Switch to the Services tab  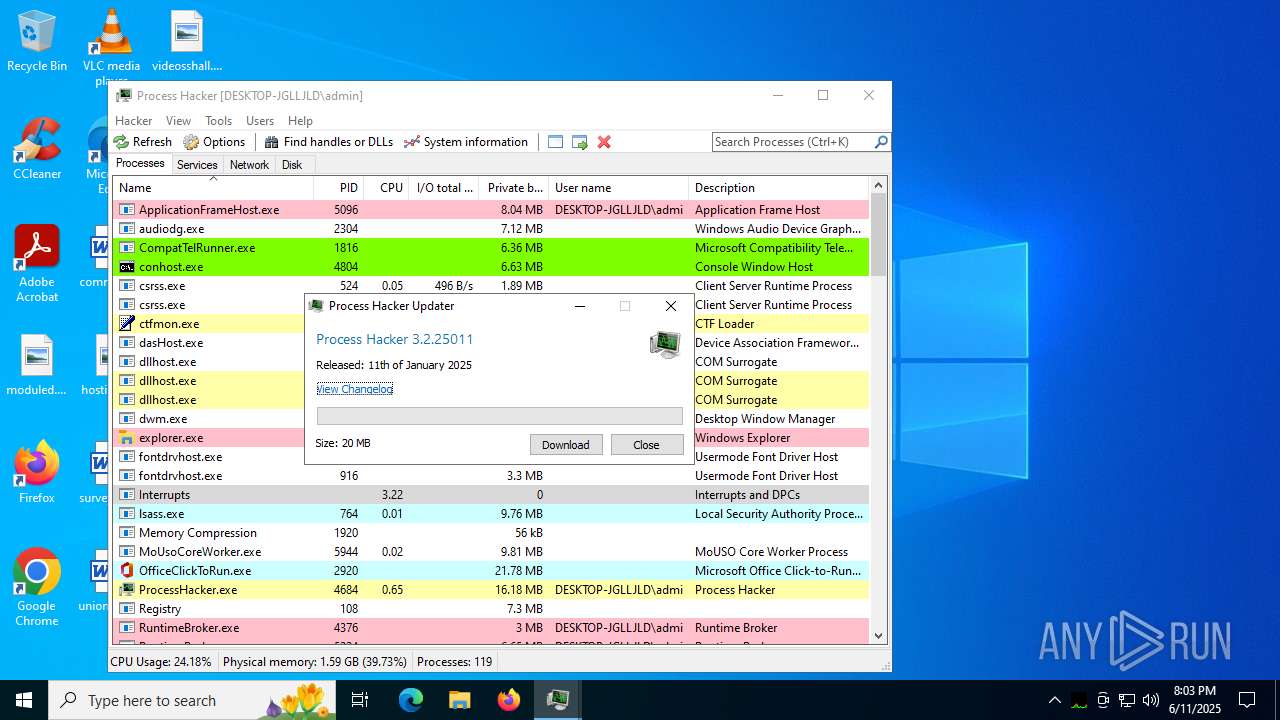click(197, 165)
